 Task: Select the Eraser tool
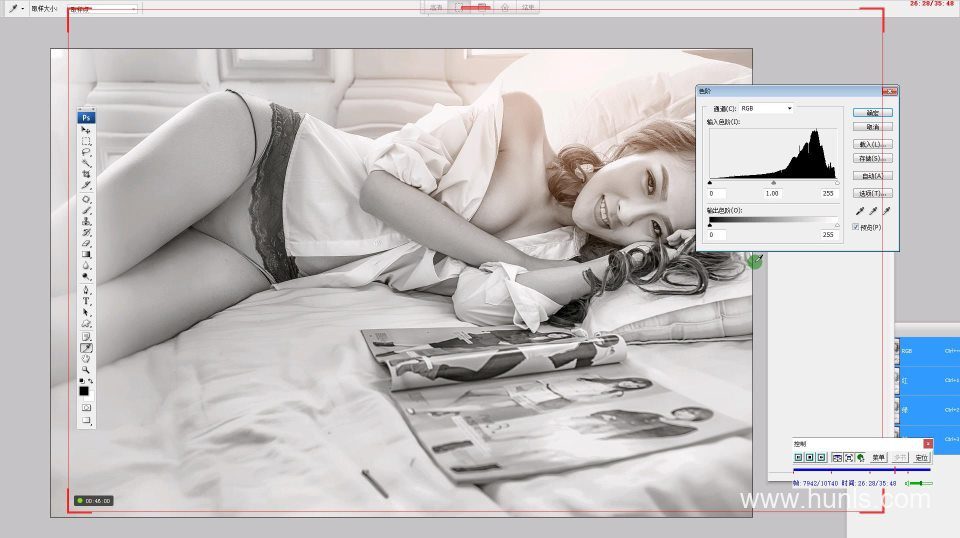(x=86, y=244)
